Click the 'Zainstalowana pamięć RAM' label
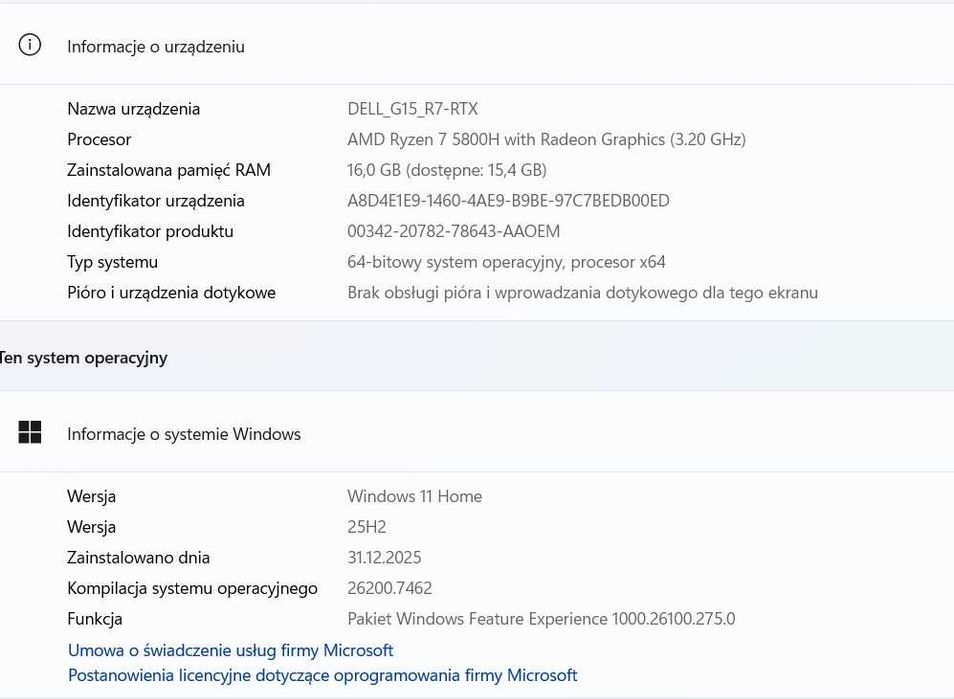954x699 pixels. point(169,170)
